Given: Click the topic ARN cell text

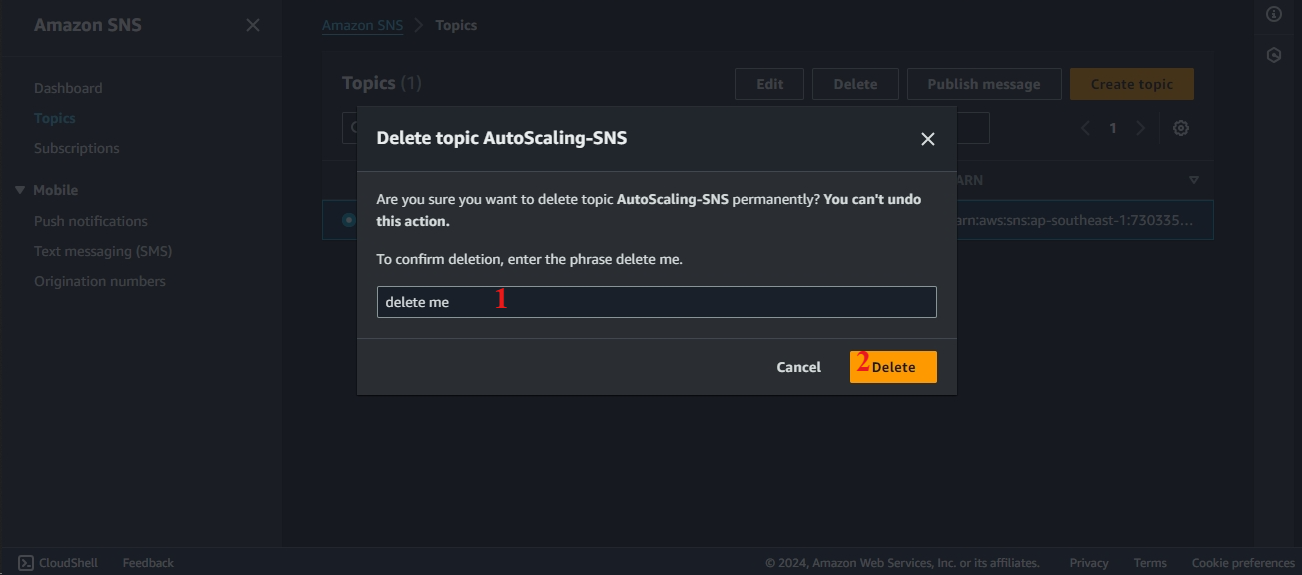Looking at the screenshot, I should tap(1075, 220).
